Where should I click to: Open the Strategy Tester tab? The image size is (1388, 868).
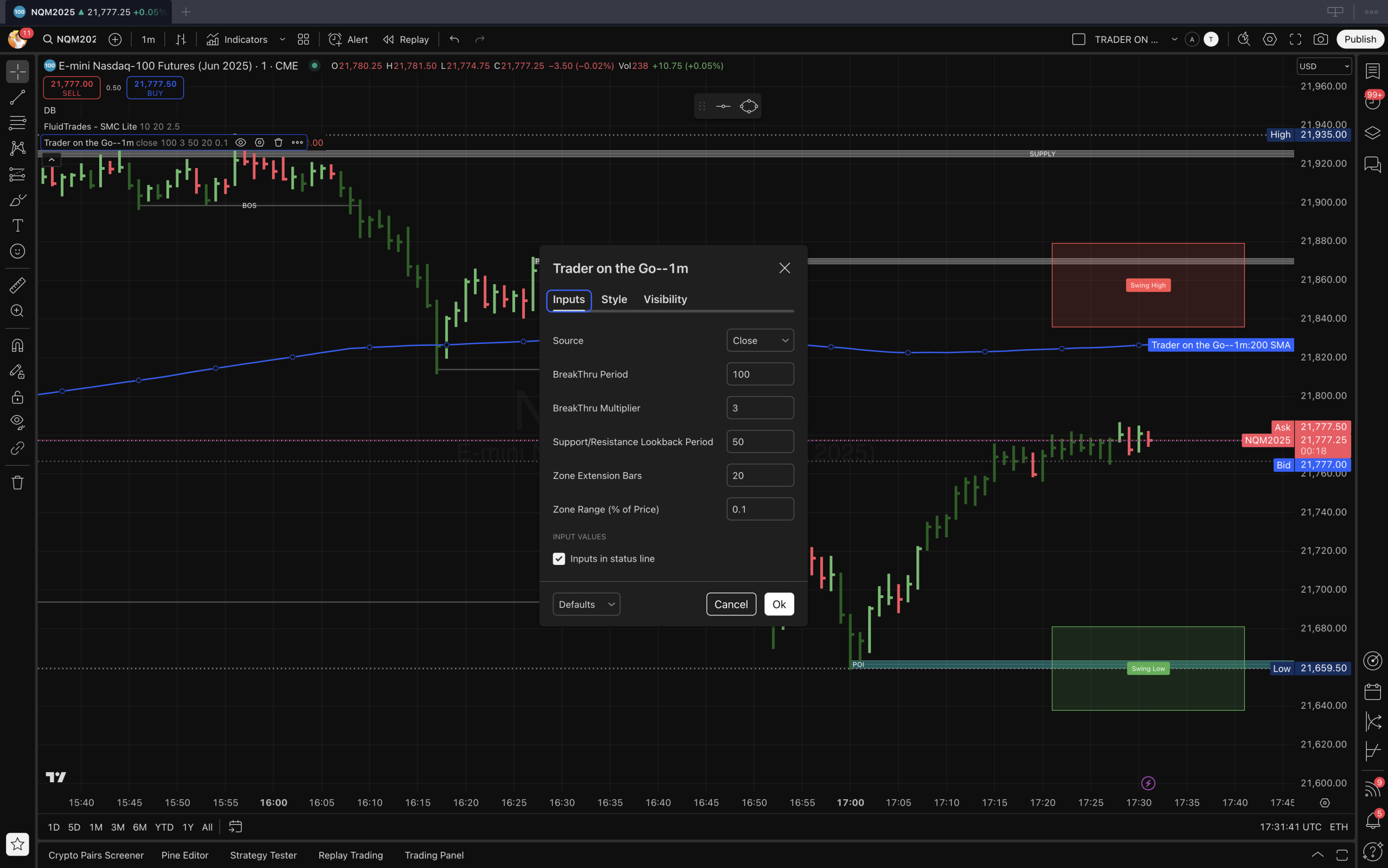pyautogui.click(x=264, y=855)
